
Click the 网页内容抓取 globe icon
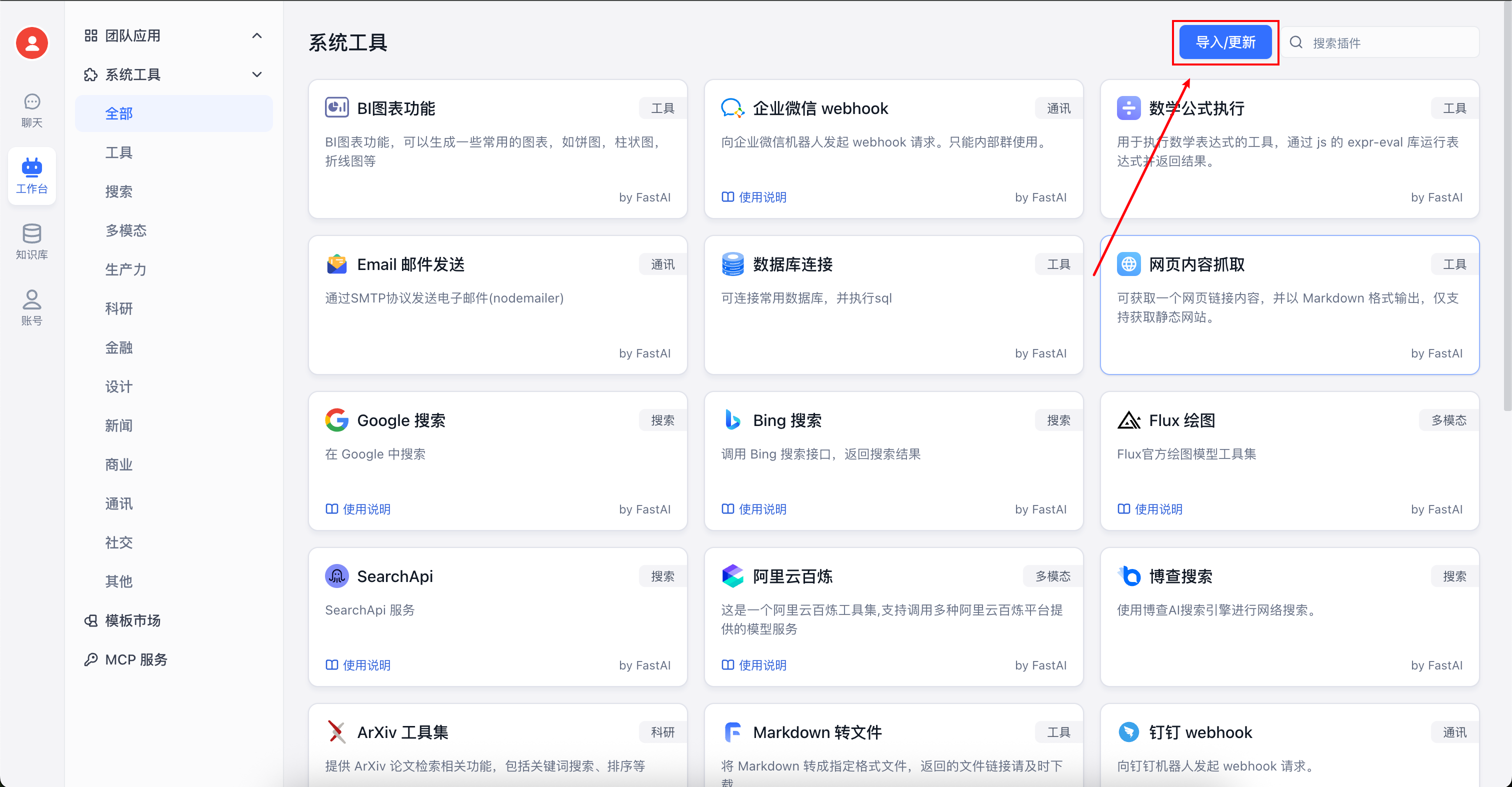[x=1128, y=264]
